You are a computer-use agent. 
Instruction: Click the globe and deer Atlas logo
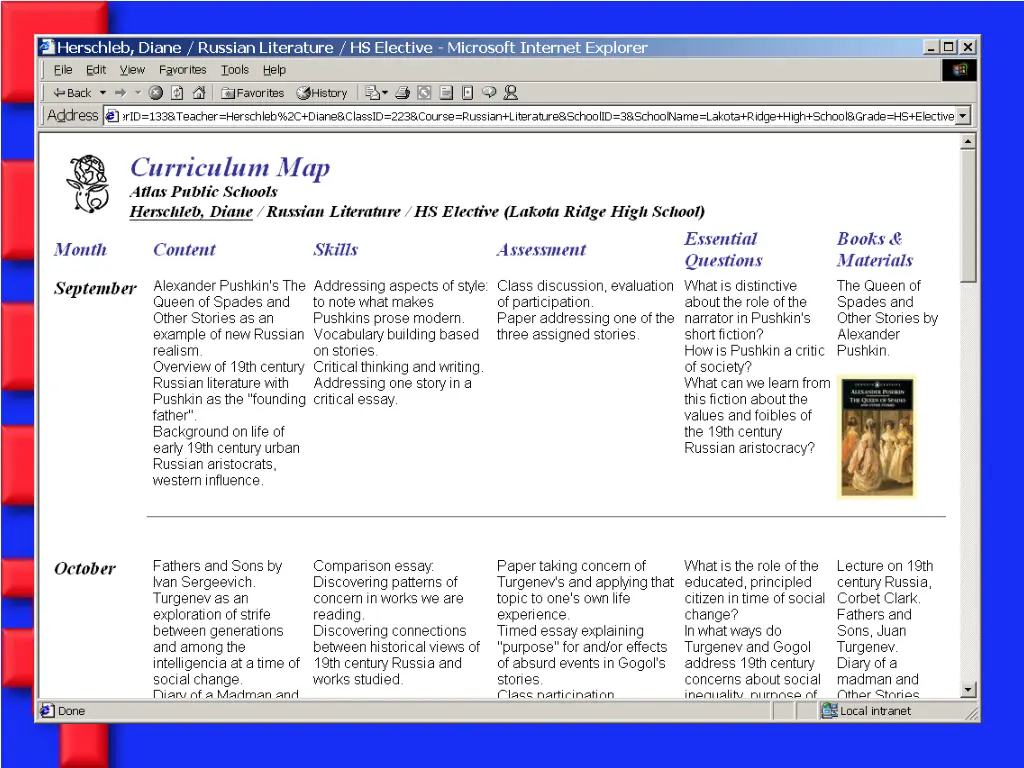[x=88, y=184]
